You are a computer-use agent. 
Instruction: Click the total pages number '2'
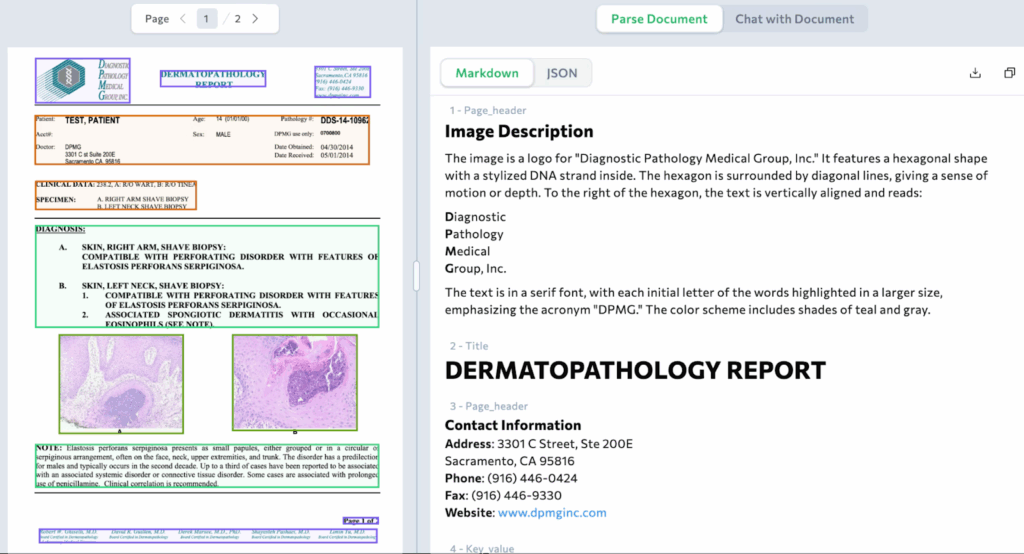click(238, 19)
